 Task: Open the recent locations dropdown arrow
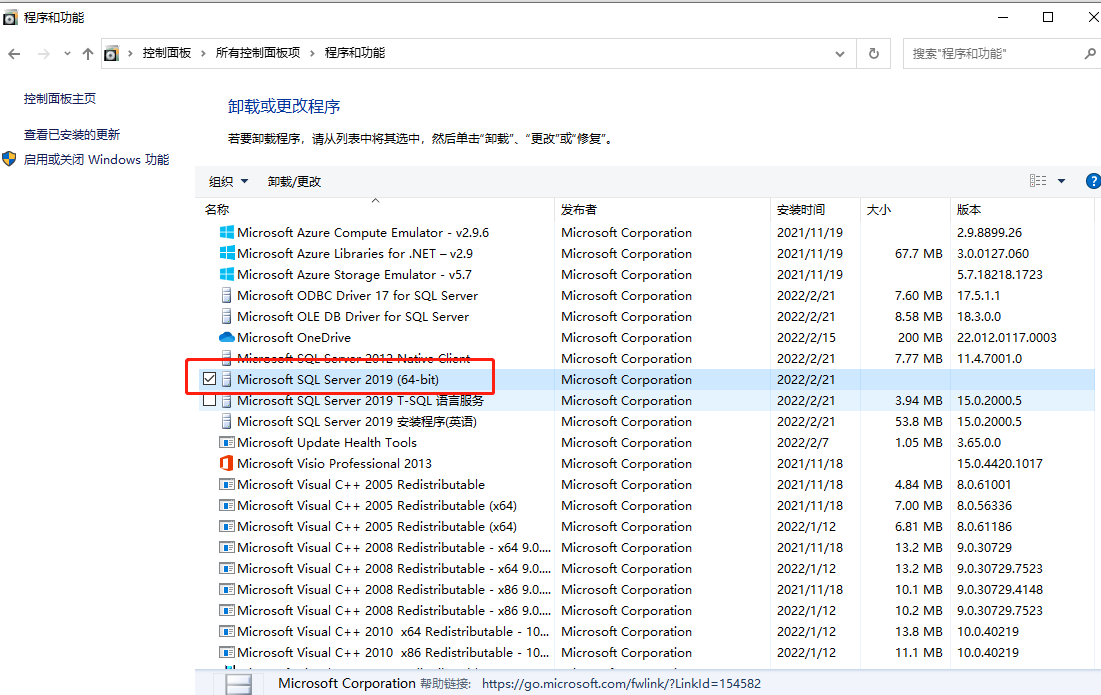(67, 53)
